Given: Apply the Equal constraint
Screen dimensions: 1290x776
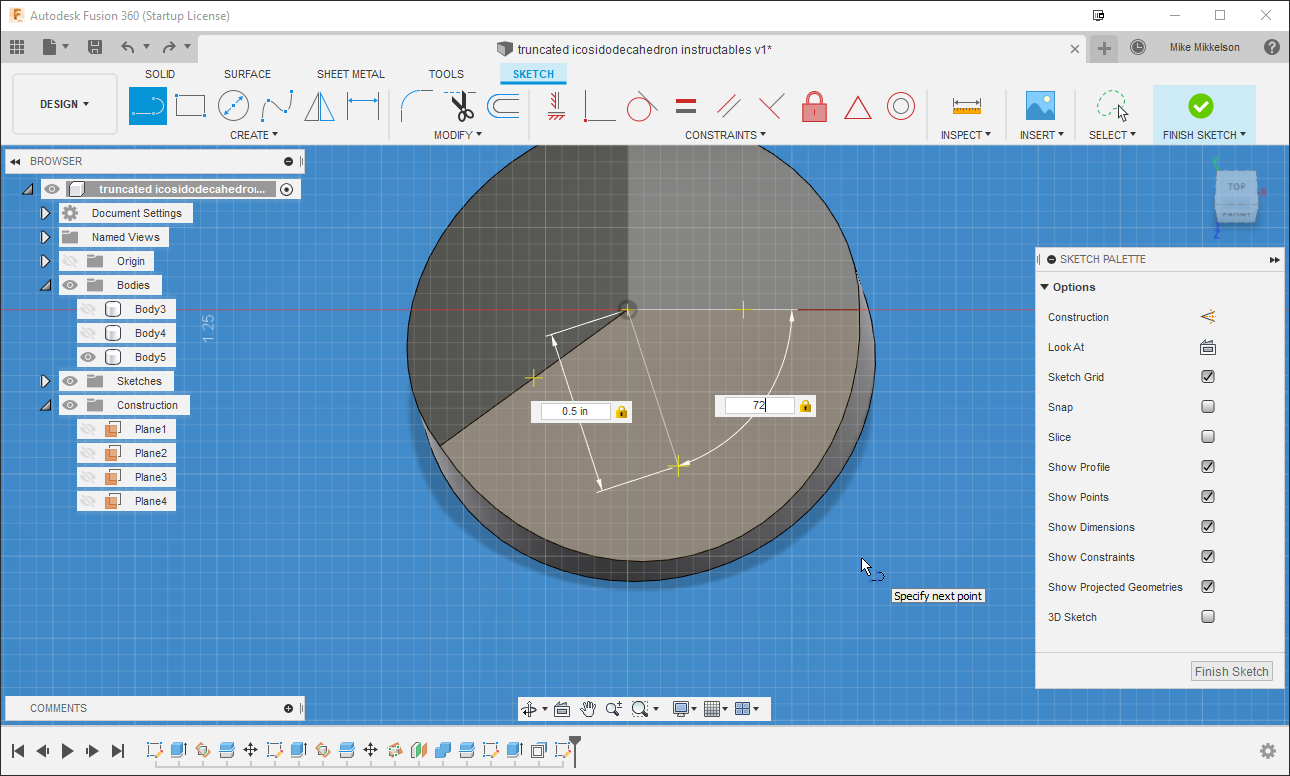Looking at the screenshot, I should point(684,105).
